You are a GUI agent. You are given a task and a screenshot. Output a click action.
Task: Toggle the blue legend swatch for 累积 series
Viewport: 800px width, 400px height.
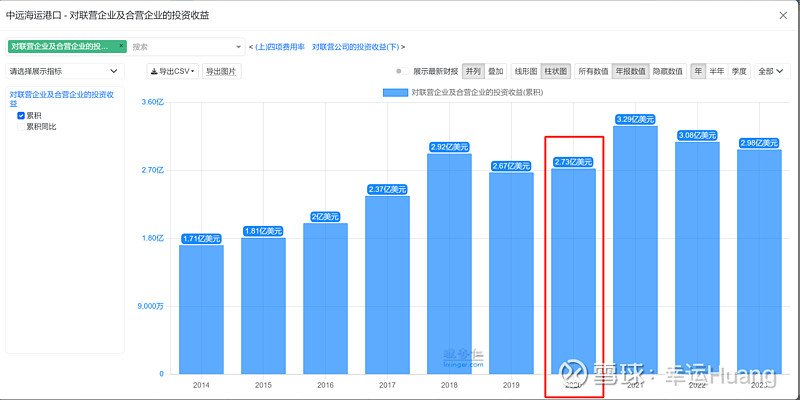(395, 93)
